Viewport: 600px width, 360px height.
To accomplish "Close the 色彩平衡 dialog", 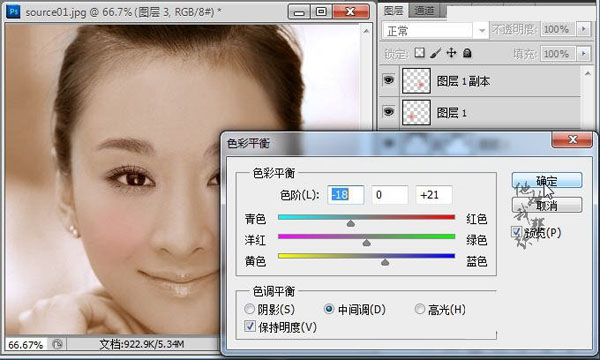I will pos(572,140).
